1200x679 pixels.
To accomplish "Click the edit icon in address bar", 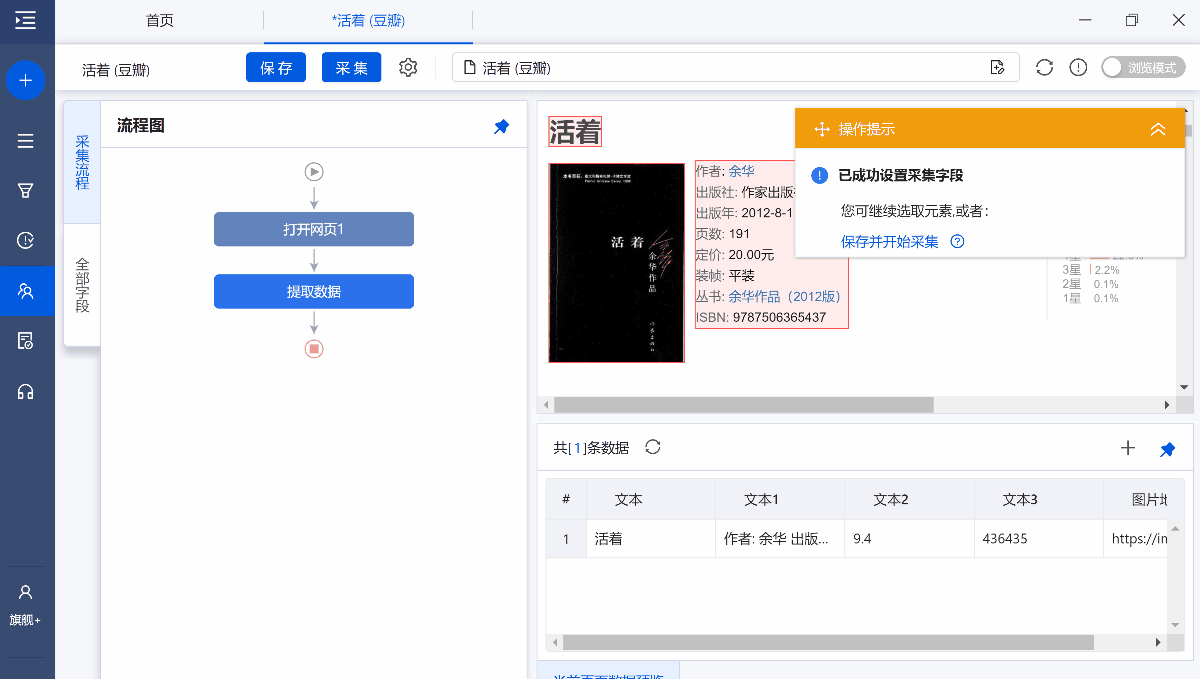I will tap(997, 67).
